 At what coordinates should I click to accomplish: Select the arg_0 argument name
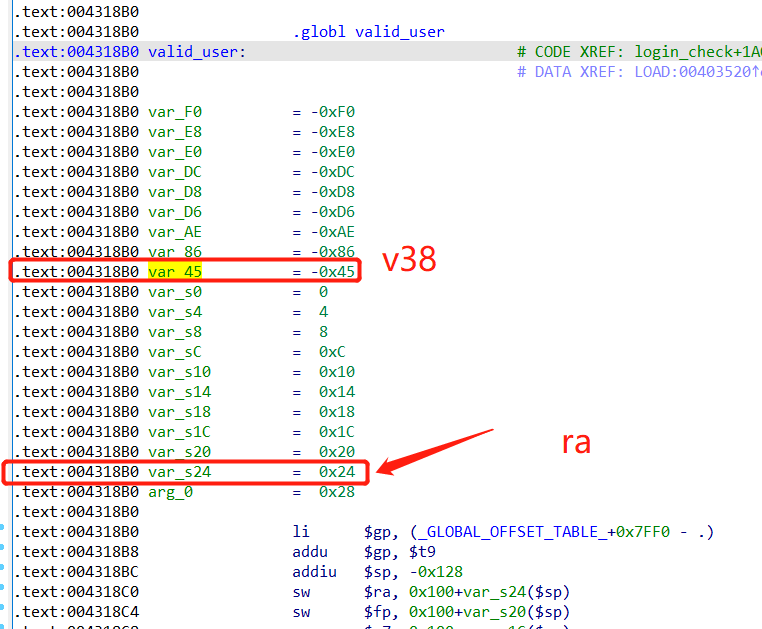(171, 492)
